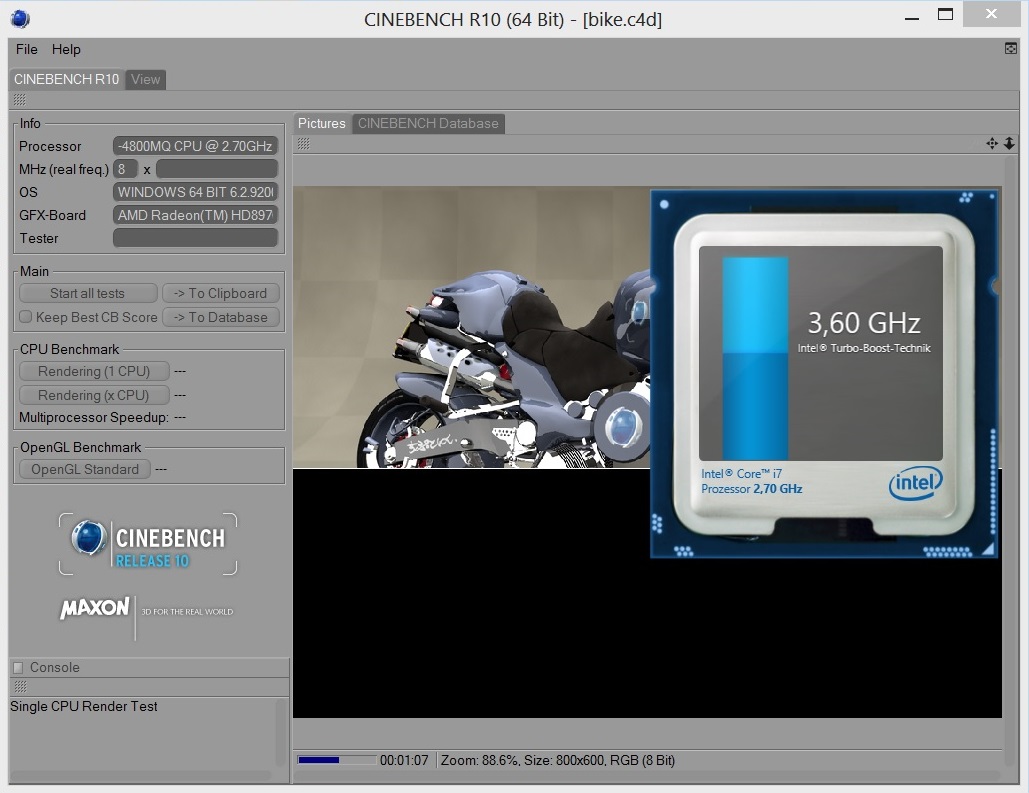Click the grip handle below CINEBENCH R10 tab

coord(20,100)
